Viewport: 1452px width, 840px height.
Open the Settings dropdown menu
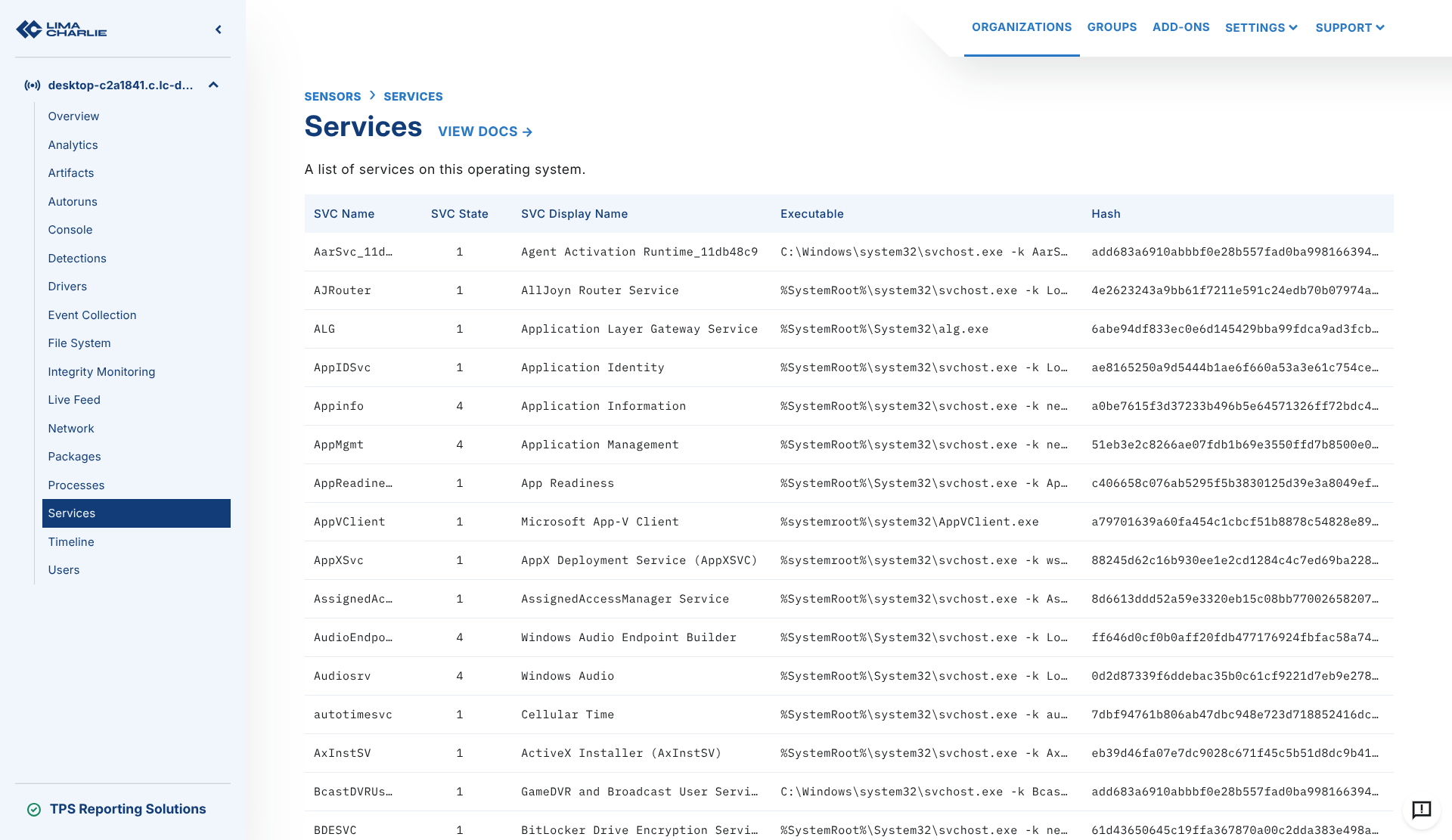click(x=1261, y=28)
